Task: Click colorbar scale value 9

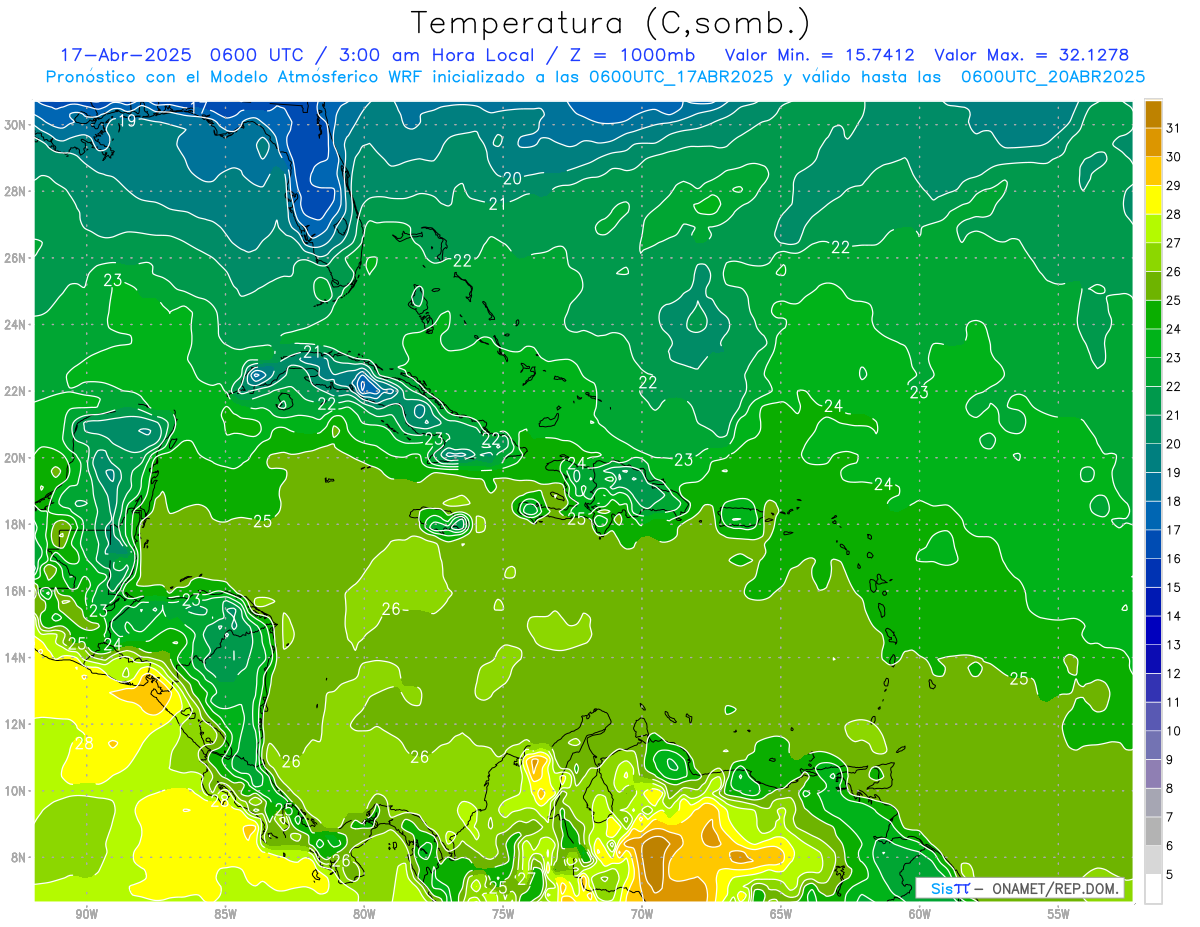Action: tap(1170, 760)
